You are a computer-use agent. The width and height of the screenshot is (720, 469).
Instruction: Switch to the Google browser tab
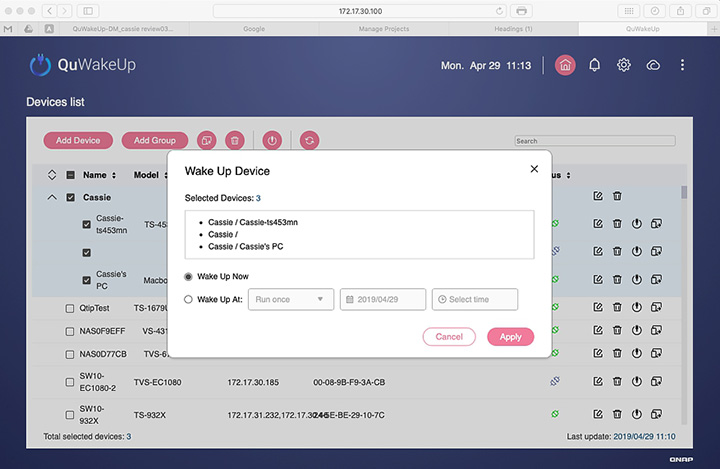[254, 29]
